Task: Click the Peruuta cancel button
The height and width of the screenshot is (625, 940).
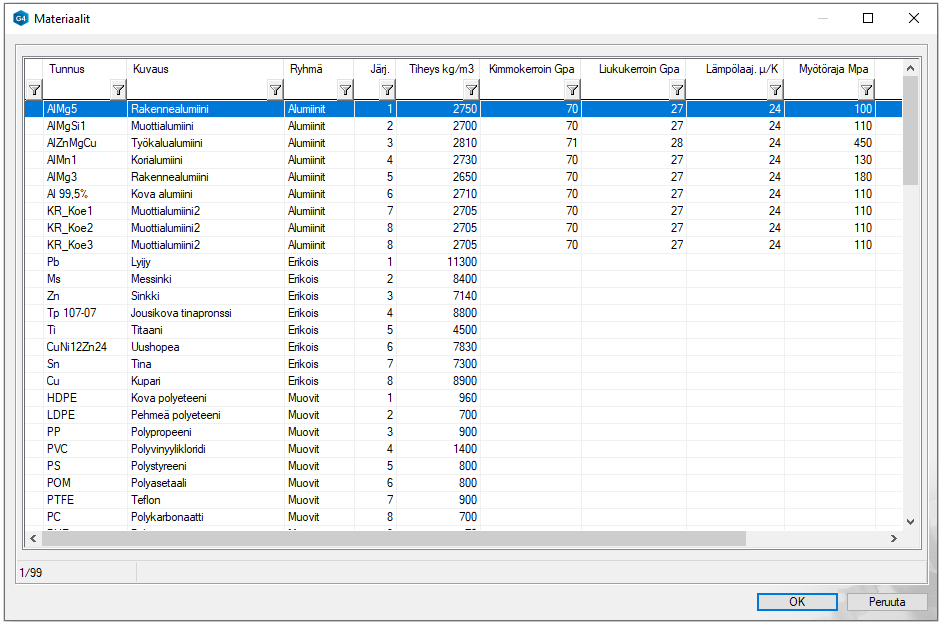Action: [x=886, y=602]
